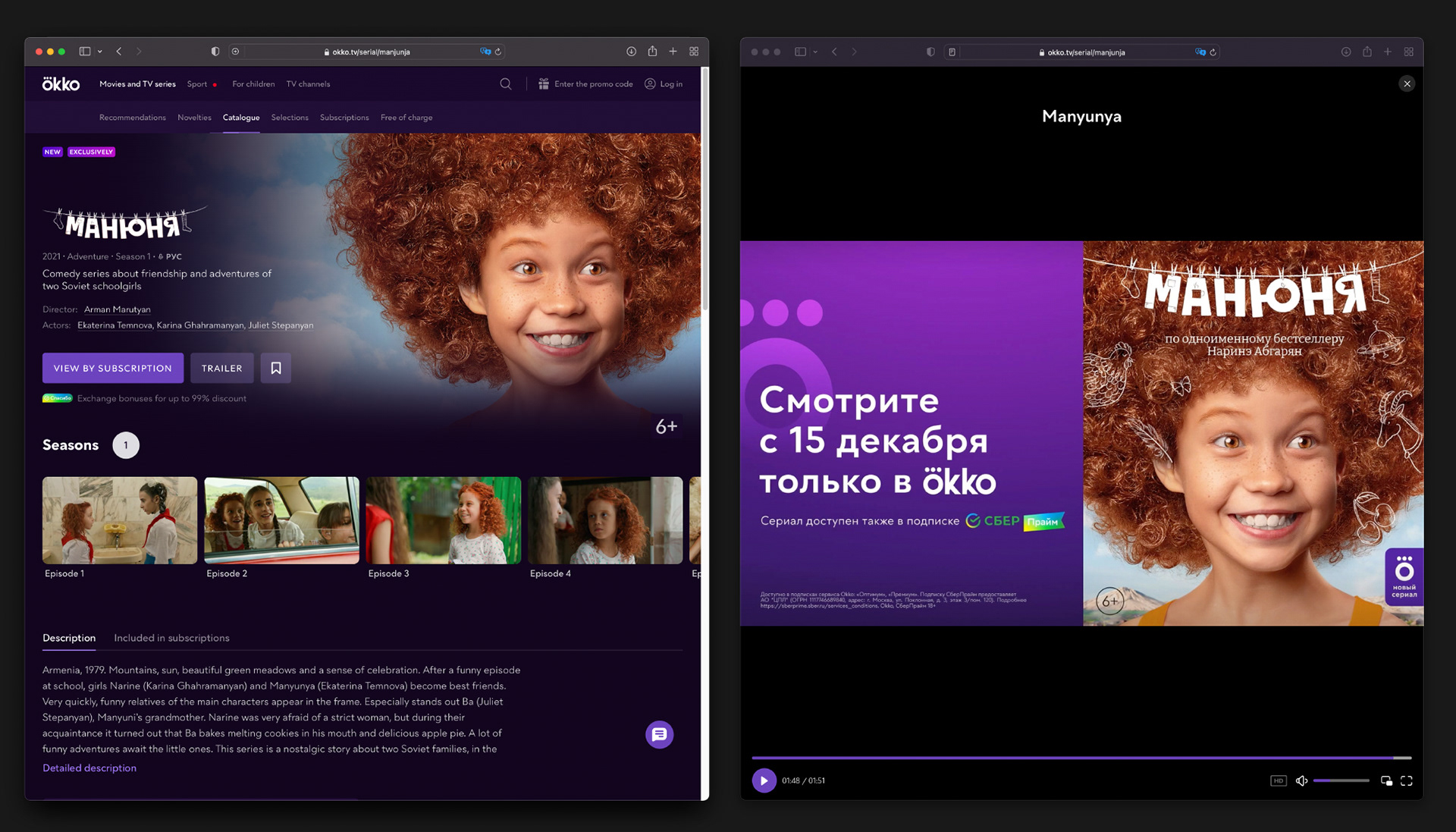1456x832 pixels.
Task: Open downloads in left Safari window
Action: click(631, 52)
